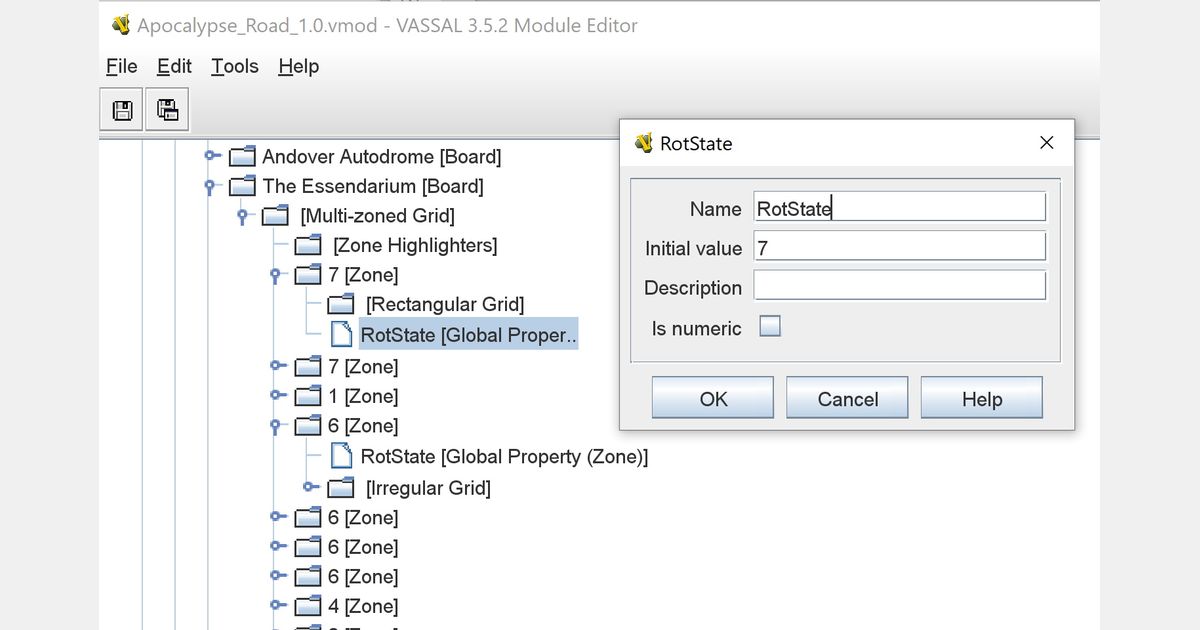This screenshot has width=1200, height=630.
Task: Click the VASSAL icon in the RotState dialog
Action: pyautogui.click(x=641, y=143)
